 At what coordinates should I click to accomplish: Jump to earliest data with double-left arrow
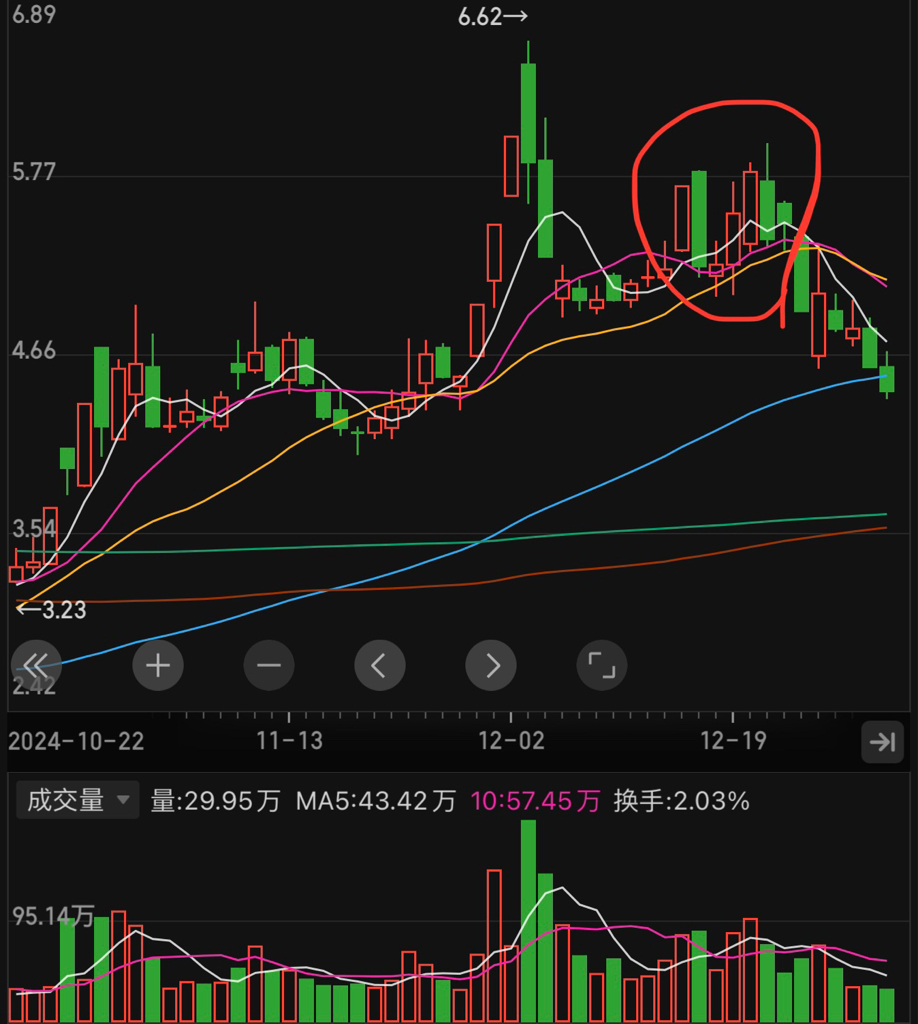36,665
